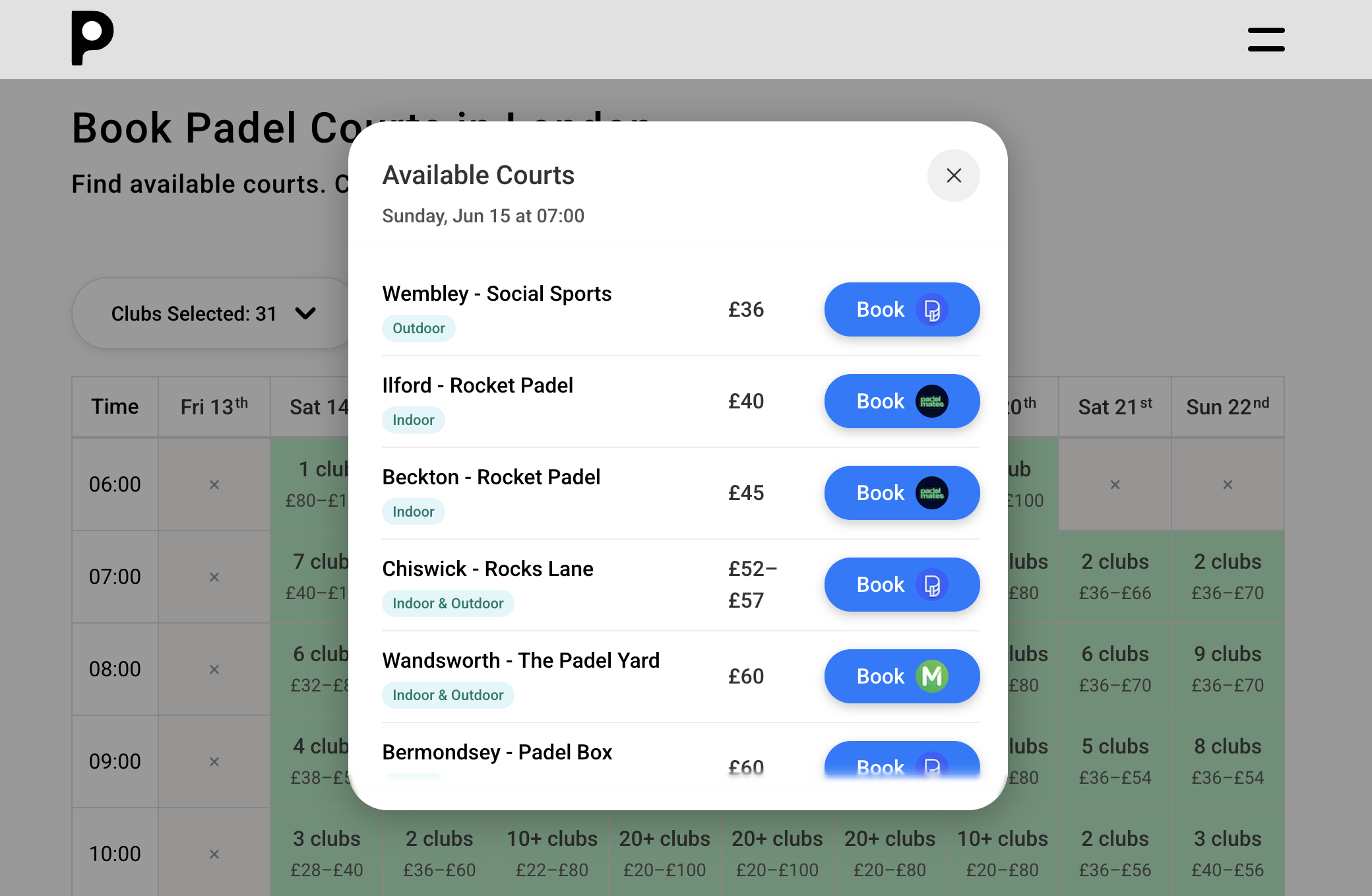Click the Indoor tag under Beckton

(x=413, y=511)
